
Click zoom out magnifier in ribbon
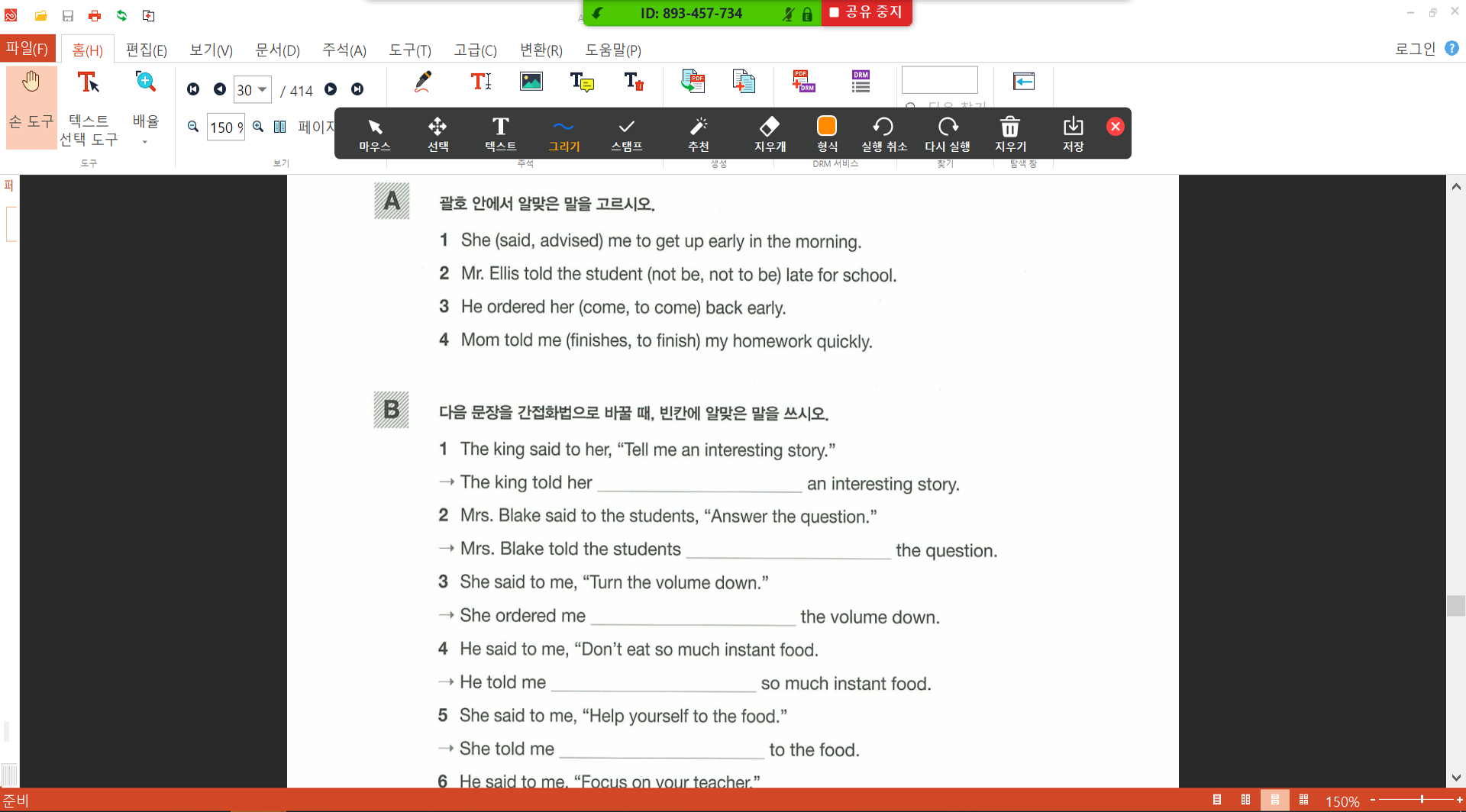point(193,127)
